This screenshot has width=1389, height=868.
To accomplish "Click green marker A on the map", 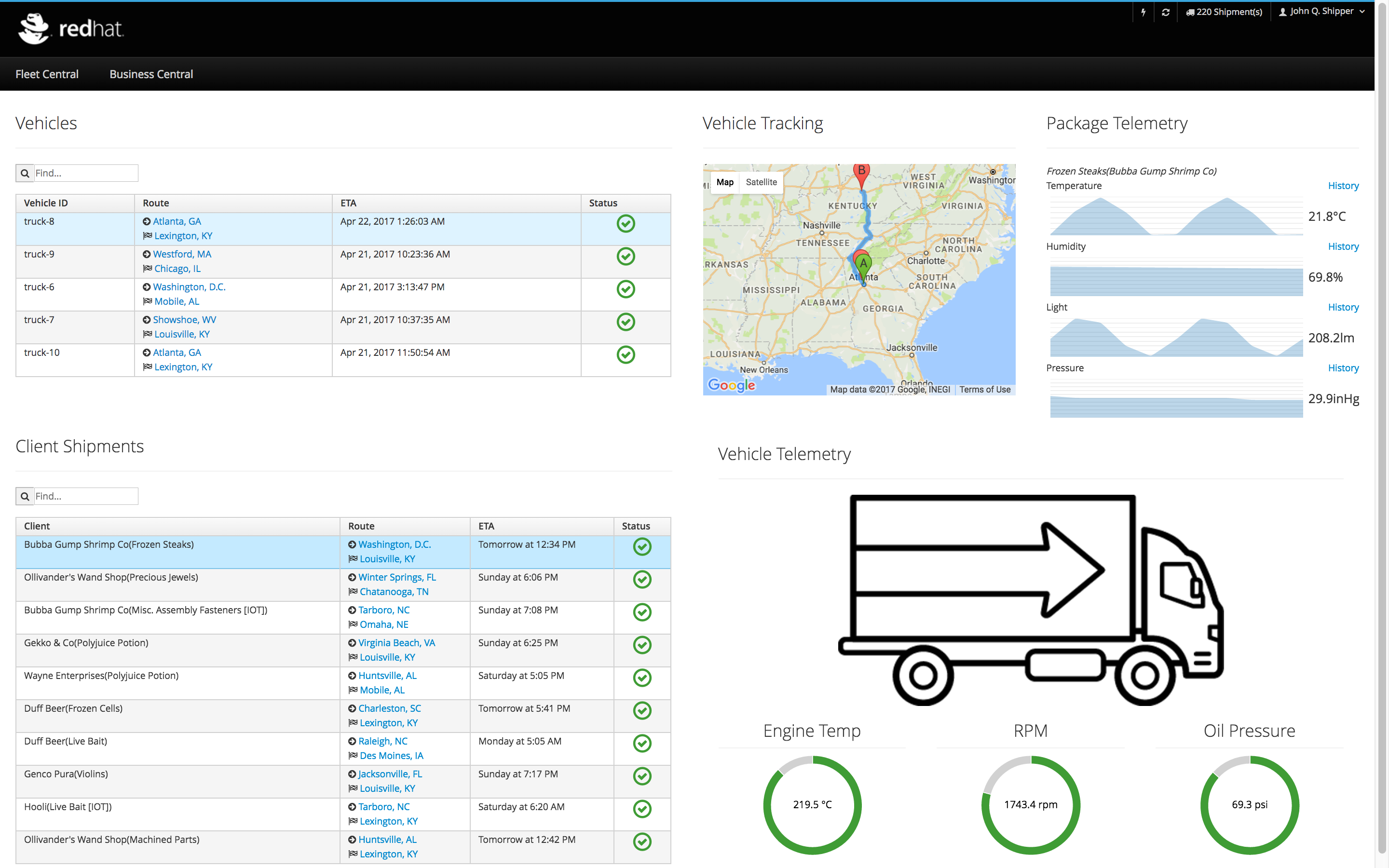I will (x=863, y=265).
